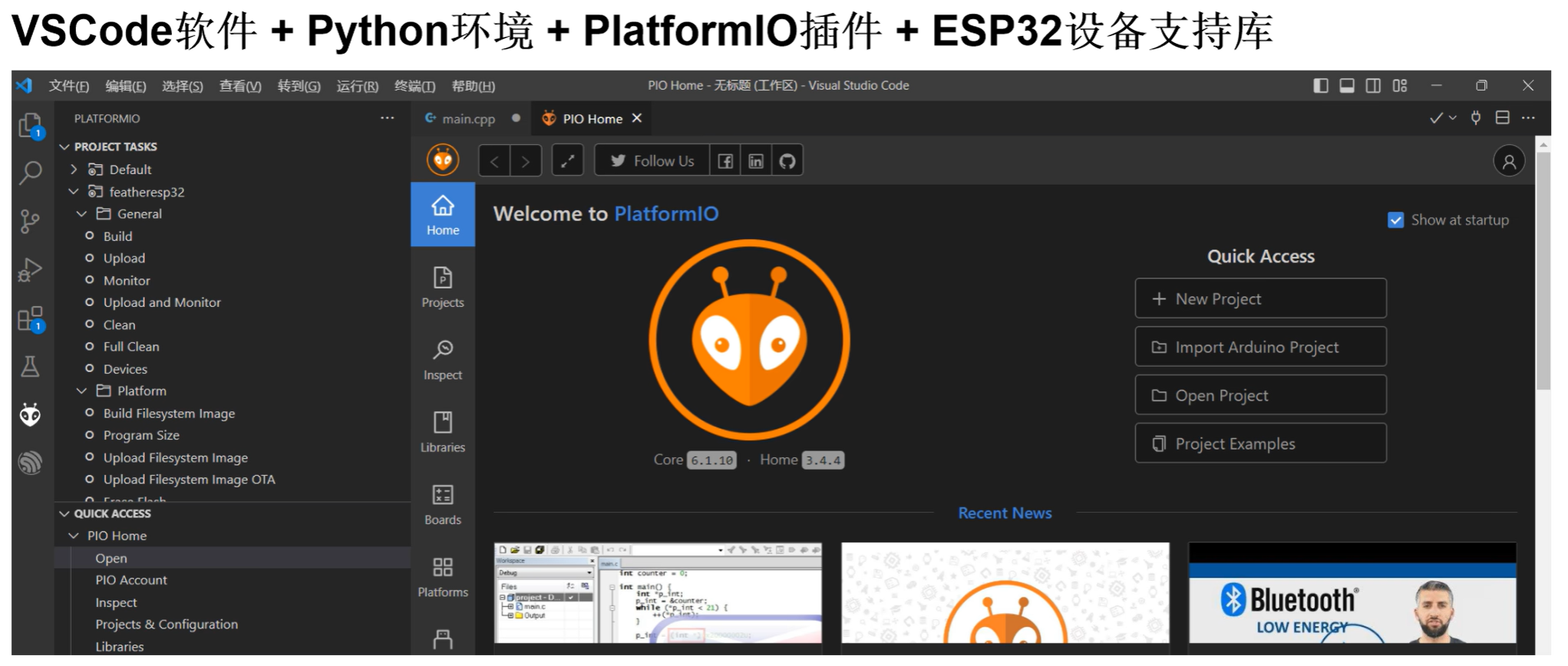The width and height of the screenshot is (1568, 666).
Task: Open the Bluetooth Low Energy news thumbnail
Action: 1352,593
